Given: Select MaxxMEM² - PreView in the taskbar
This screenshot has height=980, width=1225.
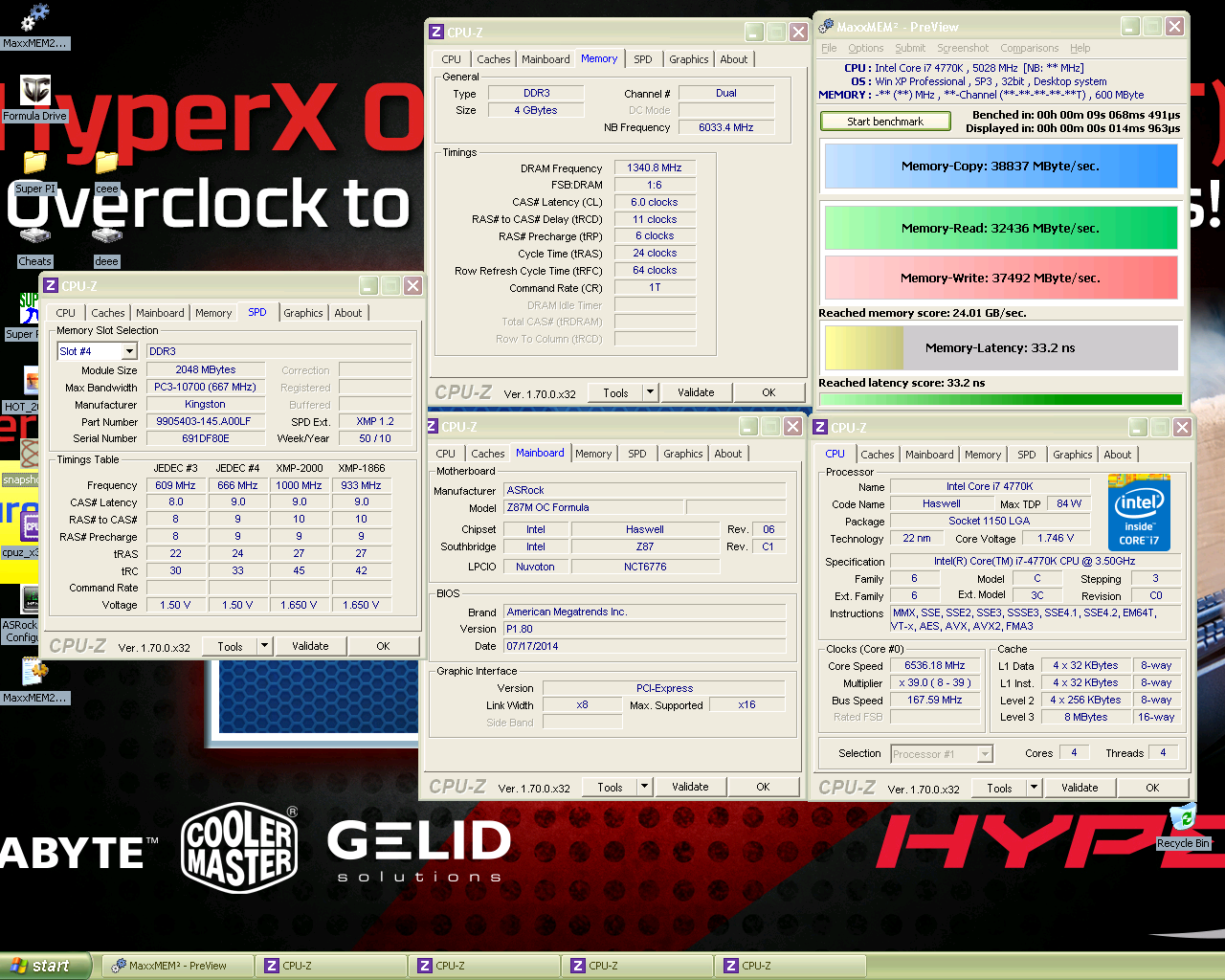Looking at the screenshot, I should [178, 966].
